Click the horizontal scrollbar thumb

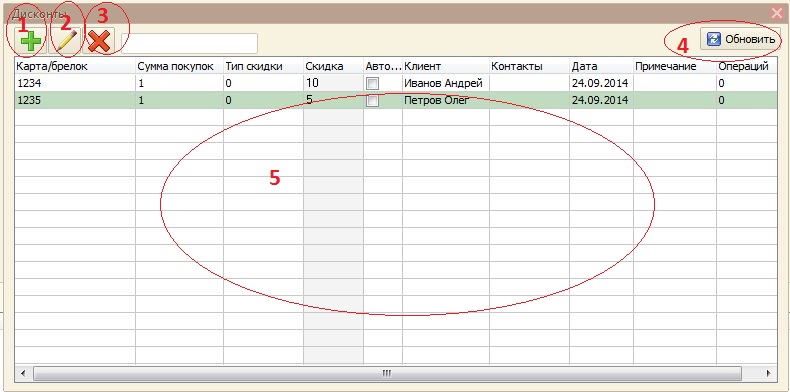(387, 373)
